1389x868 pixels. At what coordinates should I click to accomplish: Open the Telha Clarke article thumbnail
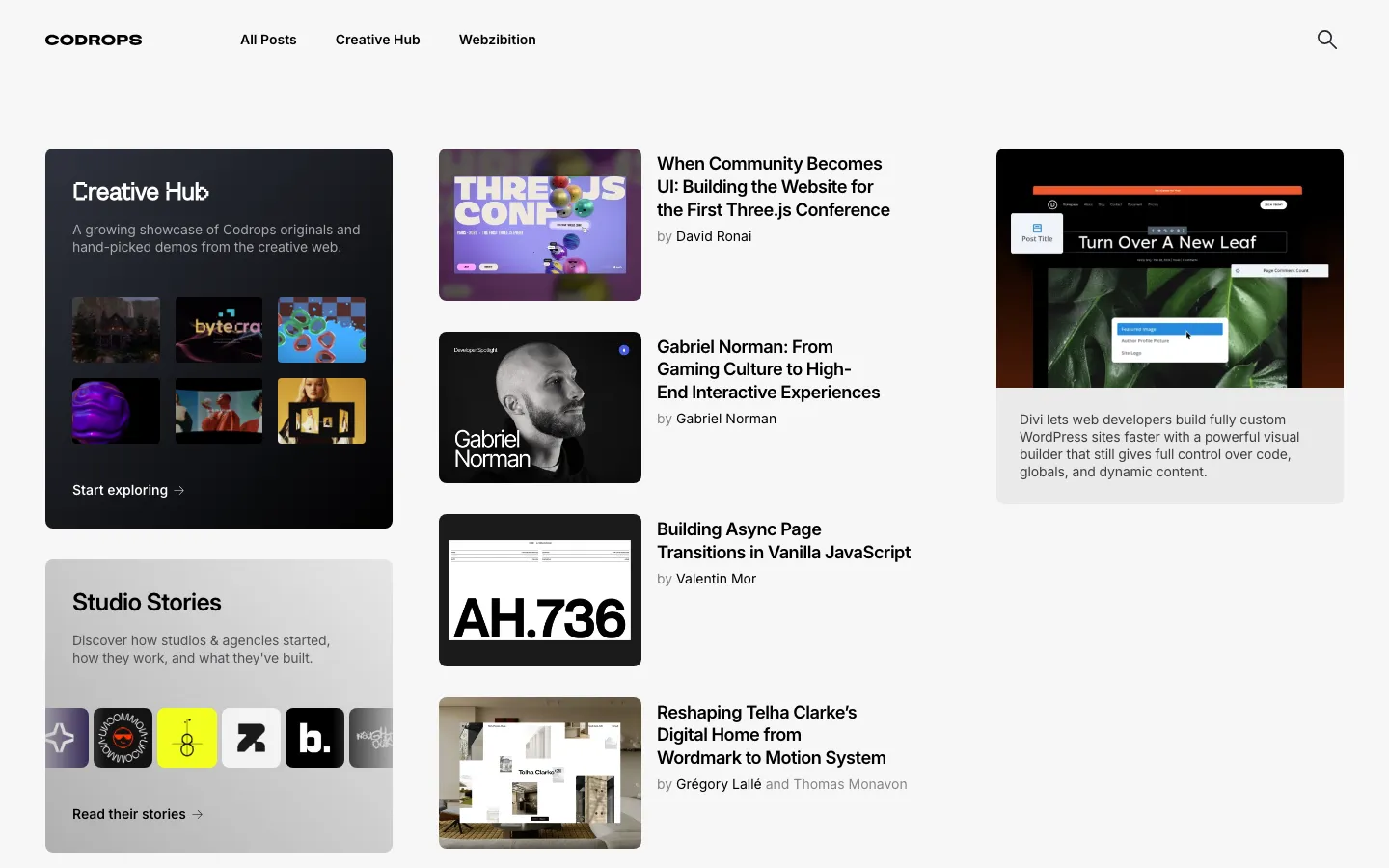pos(540,773)
